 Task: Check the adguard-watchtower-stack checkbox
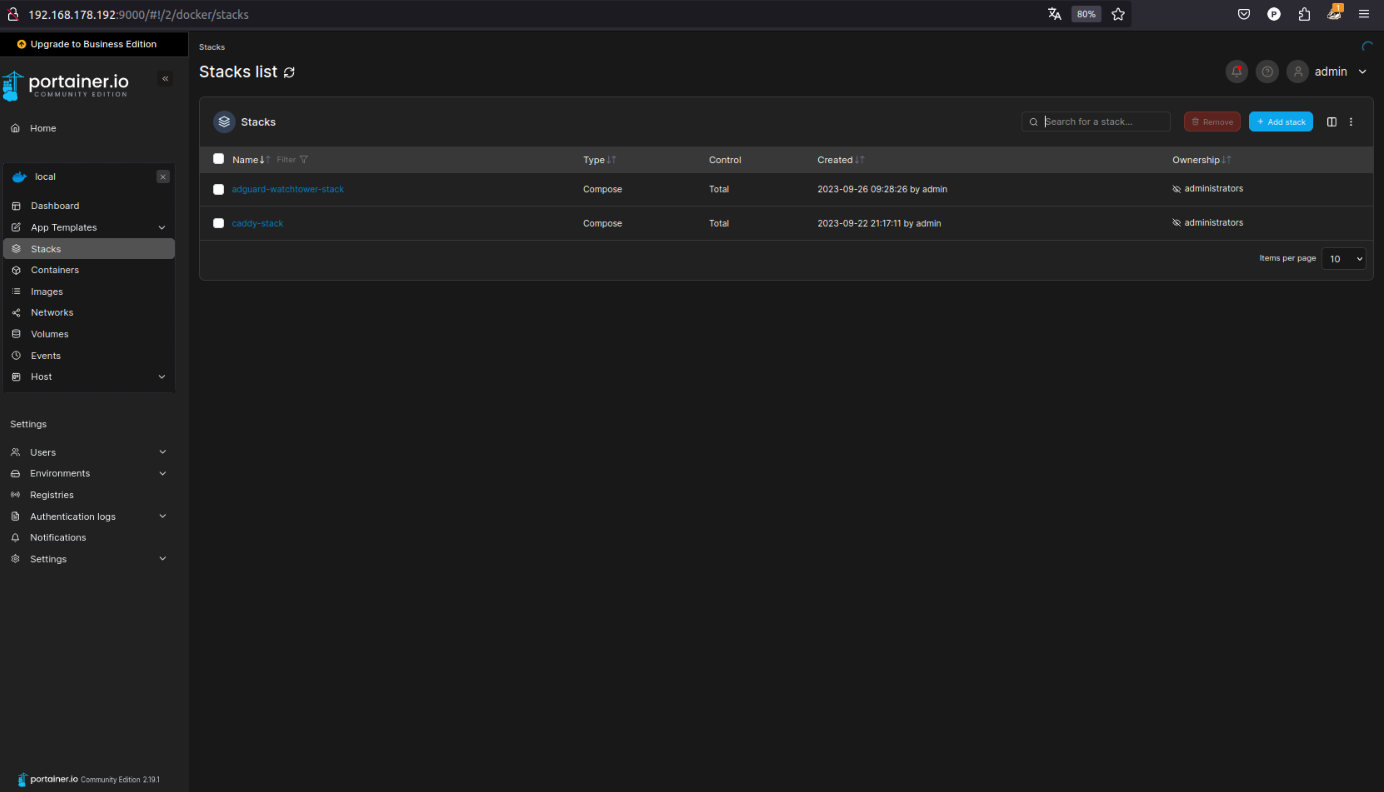click(219, 189)
